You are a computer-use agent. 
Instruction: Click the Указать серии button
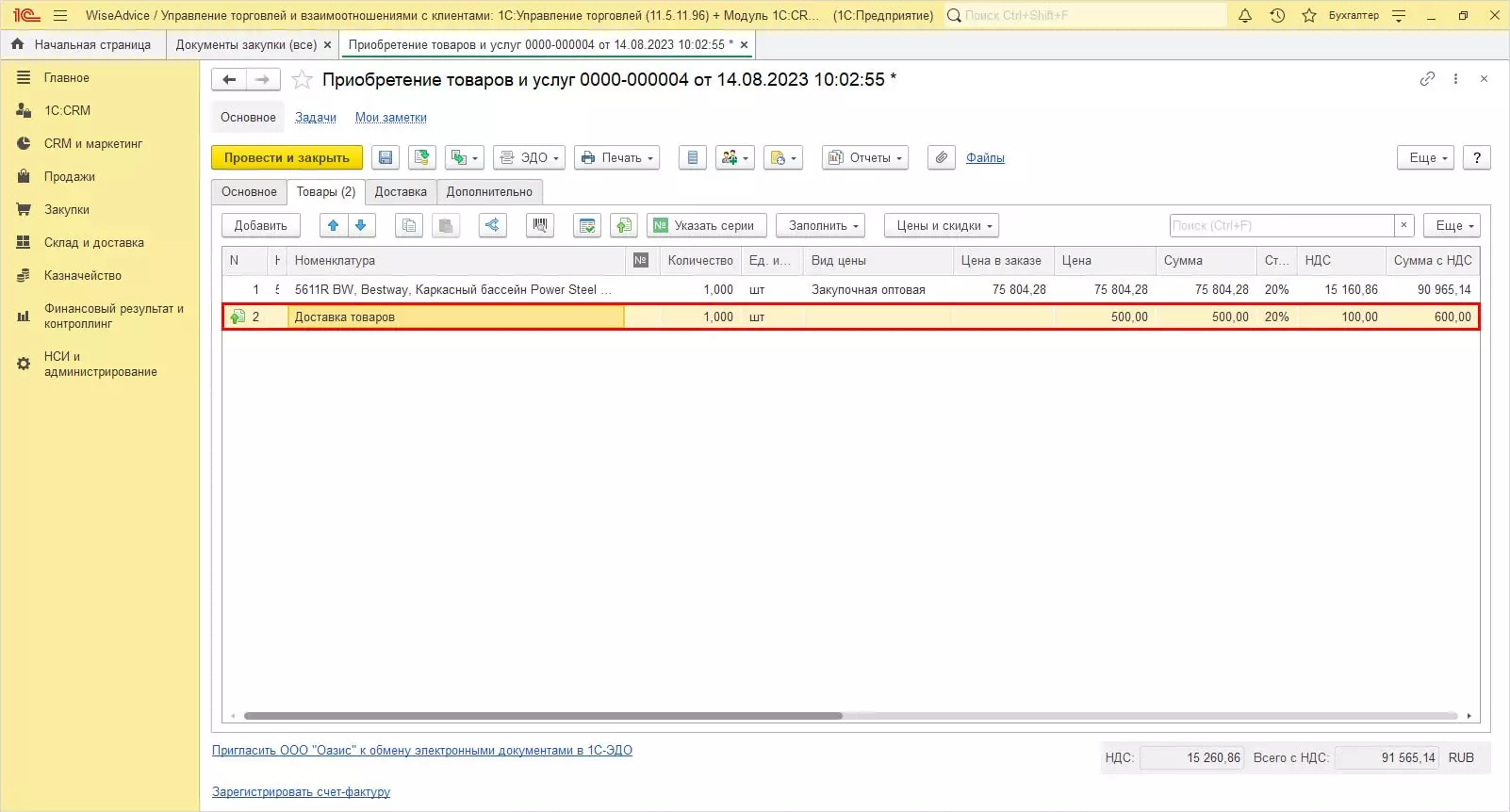click(x=707, y=225)
